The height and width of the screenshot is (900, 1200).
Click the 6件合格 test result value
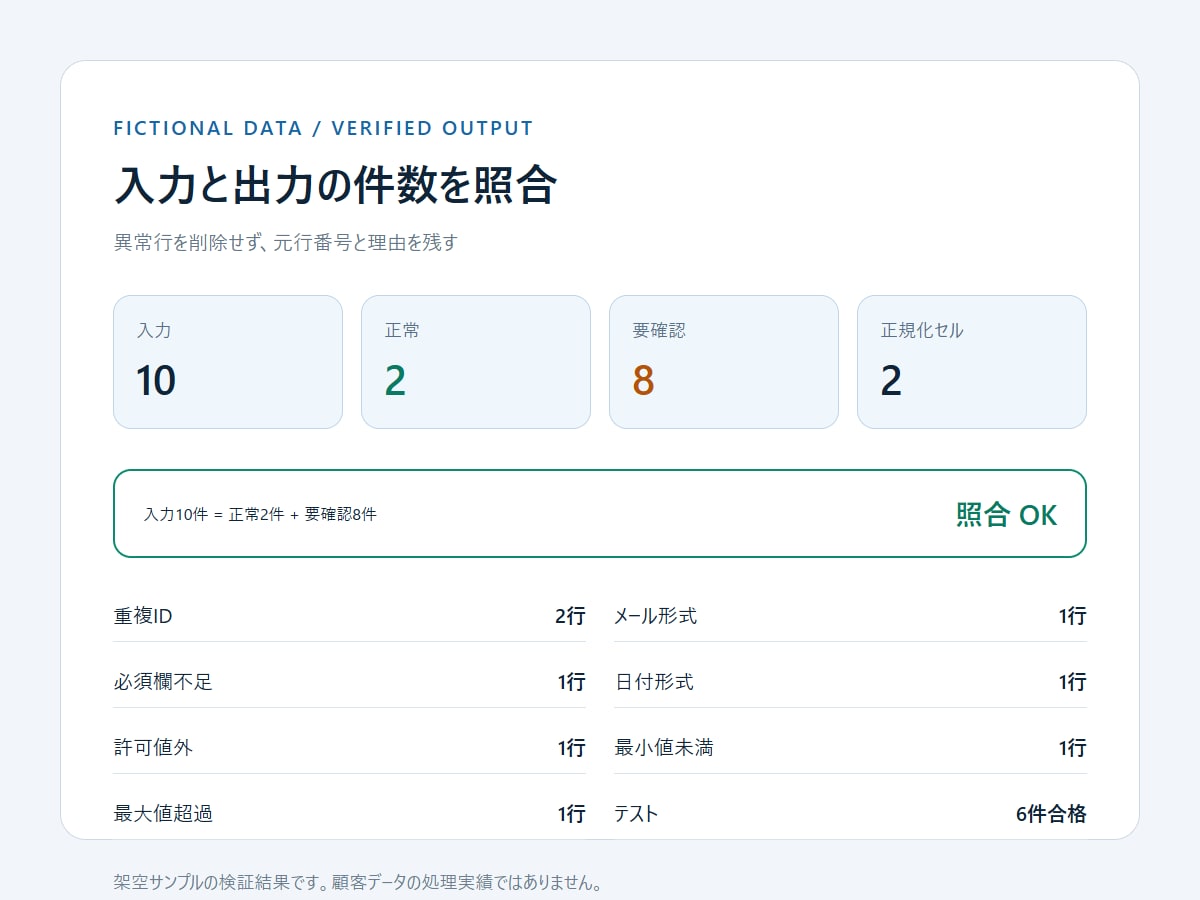pyautogui.click(x=1051, y=814)
